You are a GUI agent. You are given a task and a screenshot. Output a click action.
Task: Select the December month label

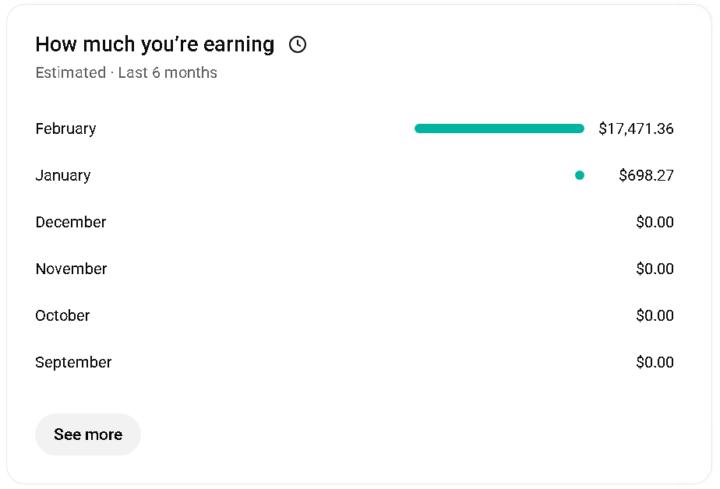point(71,222)
